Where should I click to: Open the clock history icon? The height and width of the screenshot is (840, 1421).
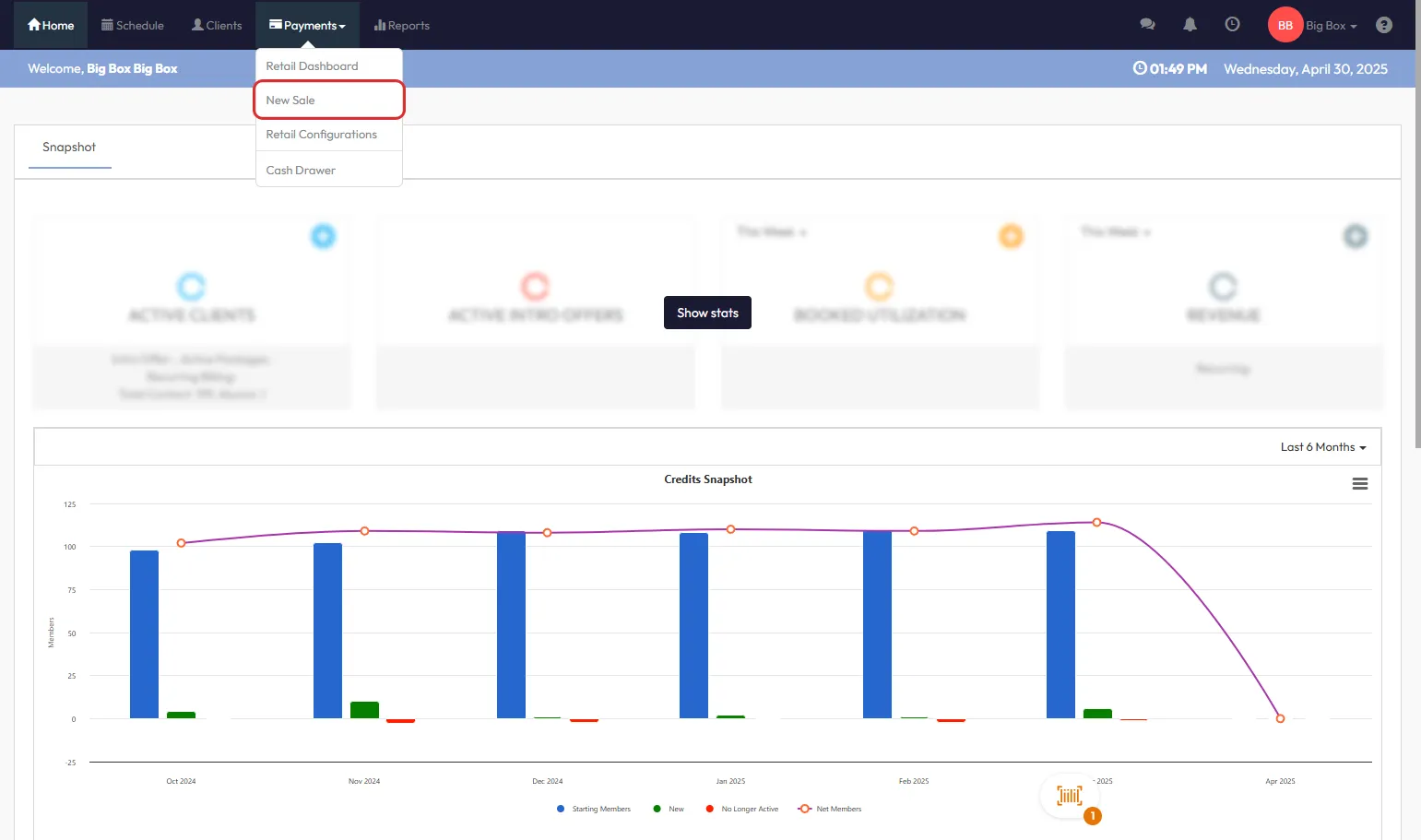click(x=1232, y=25)
